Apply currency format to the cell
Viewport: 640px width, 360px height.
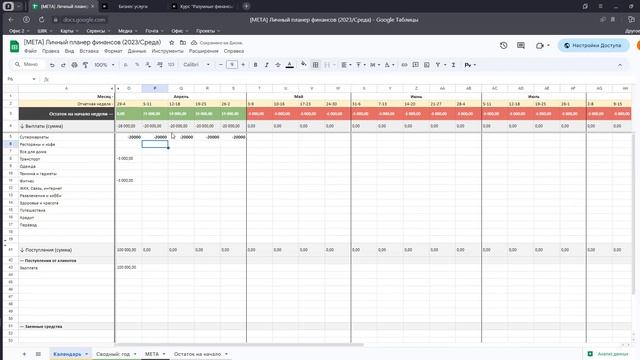126,65
